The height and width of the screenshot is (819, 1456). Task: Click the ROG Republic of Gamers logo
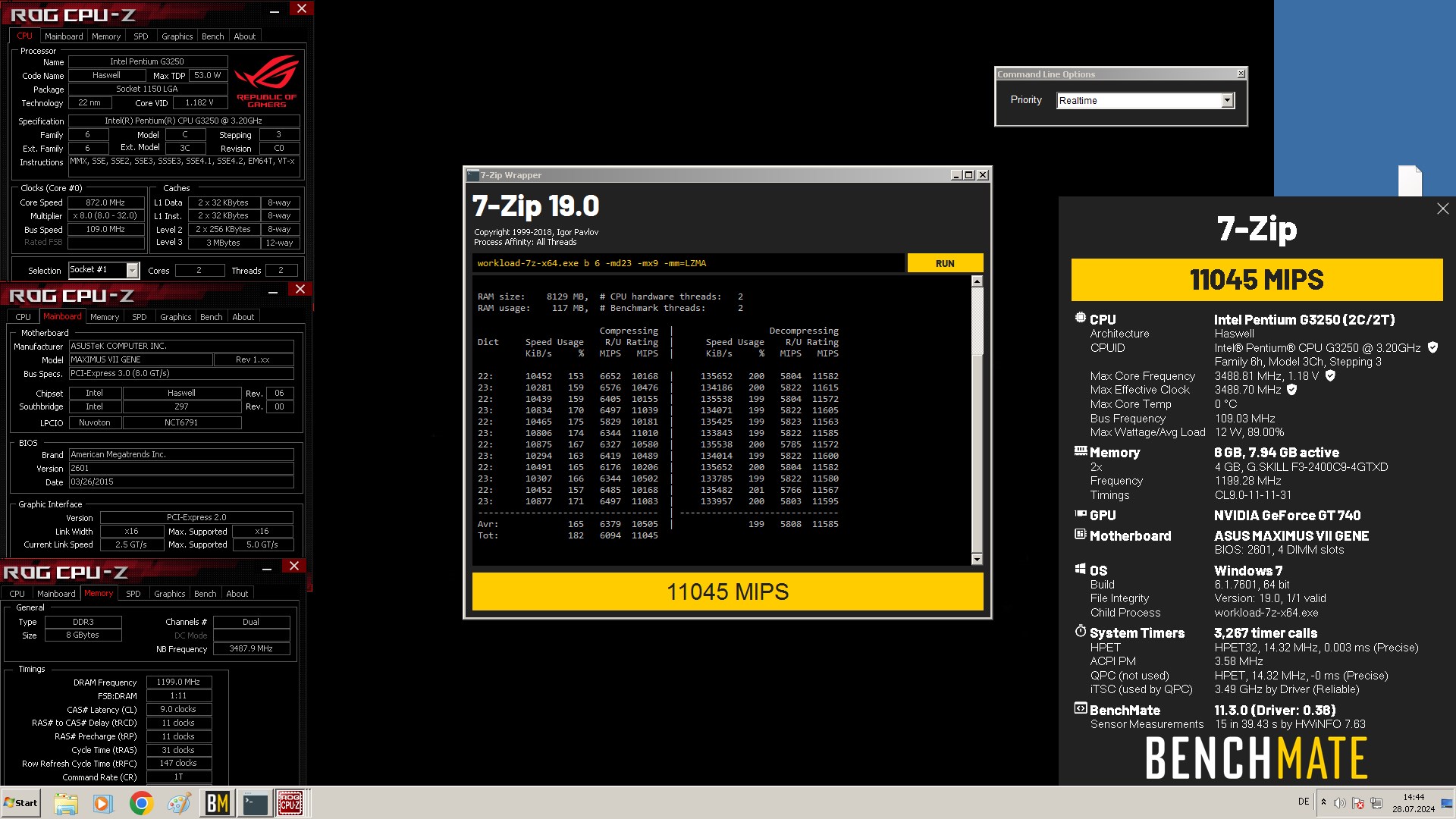click(x=266, y=80)
